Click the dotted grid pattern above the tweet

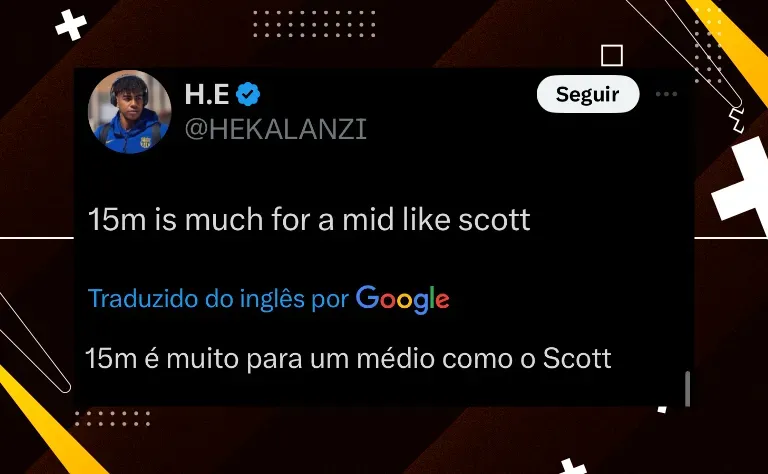314,24
